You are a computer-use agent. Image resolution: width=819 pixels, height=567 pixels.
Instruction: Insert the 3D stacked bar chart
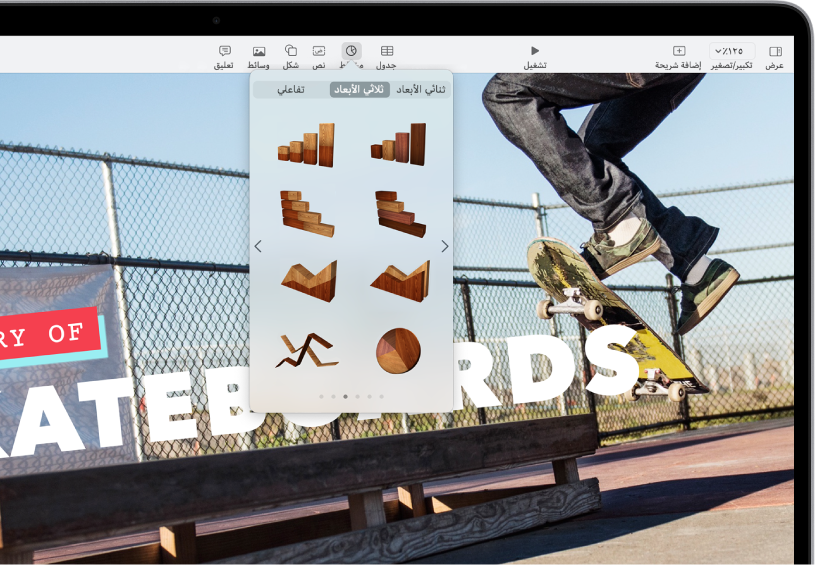[x=308, y=214]
